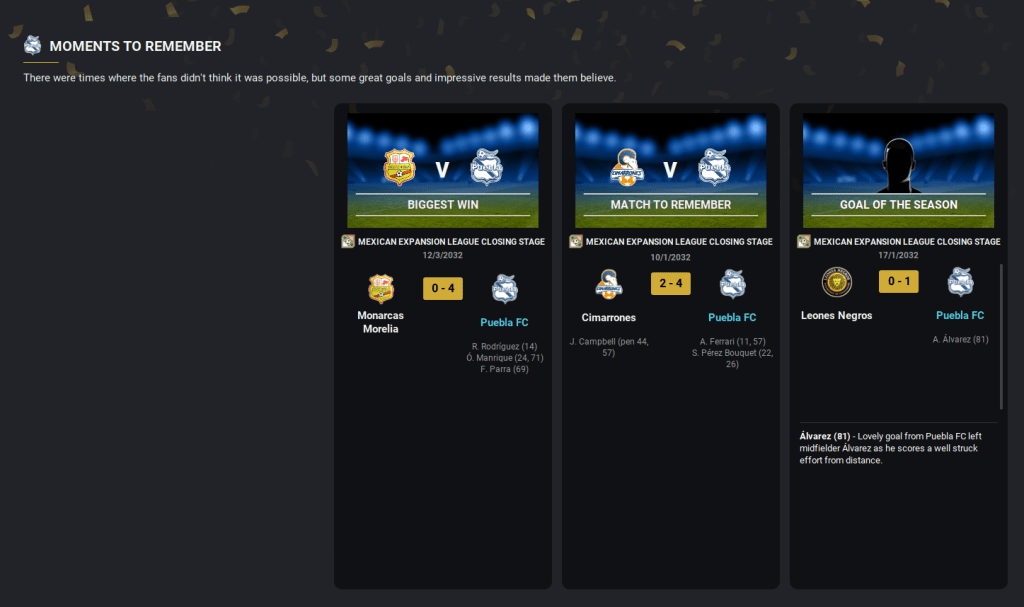This screenshot has height=607, width=1024.
Task: Open the 0 - 4 match result
Action: click(x=443, y=288)
